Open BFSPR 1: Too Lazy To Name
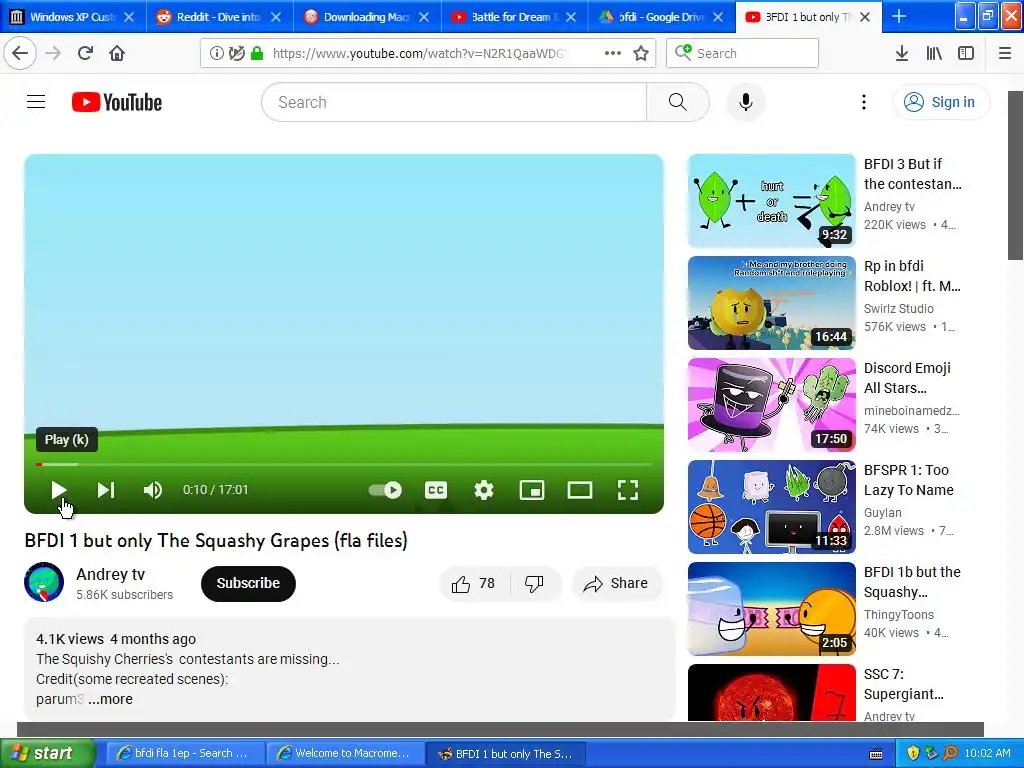Viewport: 1024px width, 768px height. click(908, 480)
